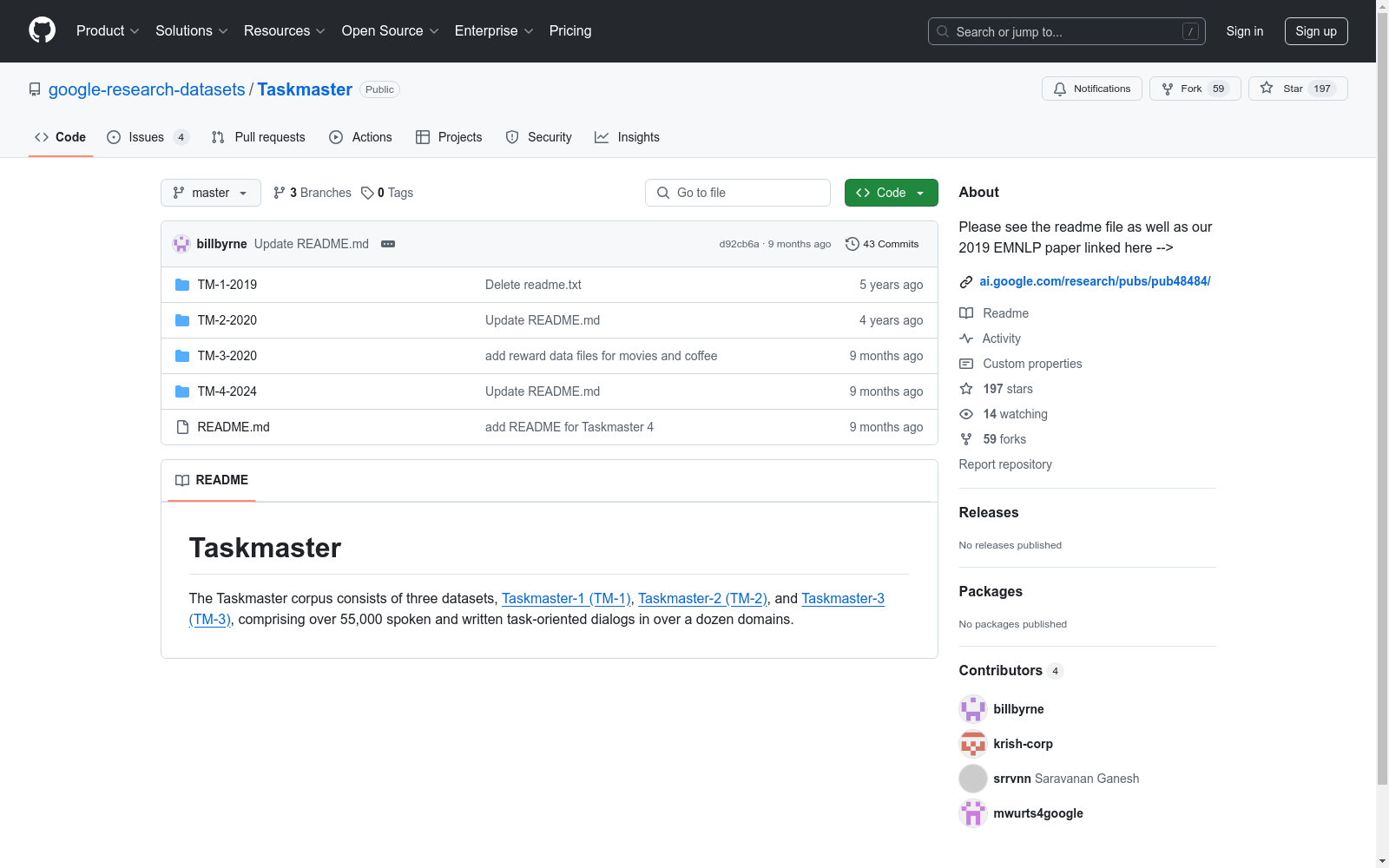Open the Enterprise dropdown menu
Viewport: 1389px width, 868px height.
(494, 31)
